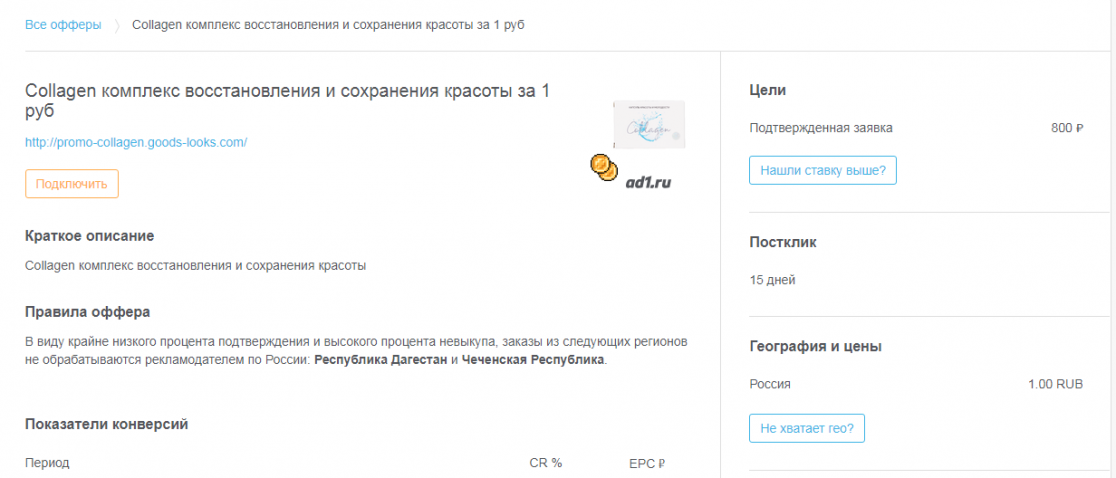Click the Нашли ставку выше? button
This screenshot has width=1116, height=478.
coord(822,171)
